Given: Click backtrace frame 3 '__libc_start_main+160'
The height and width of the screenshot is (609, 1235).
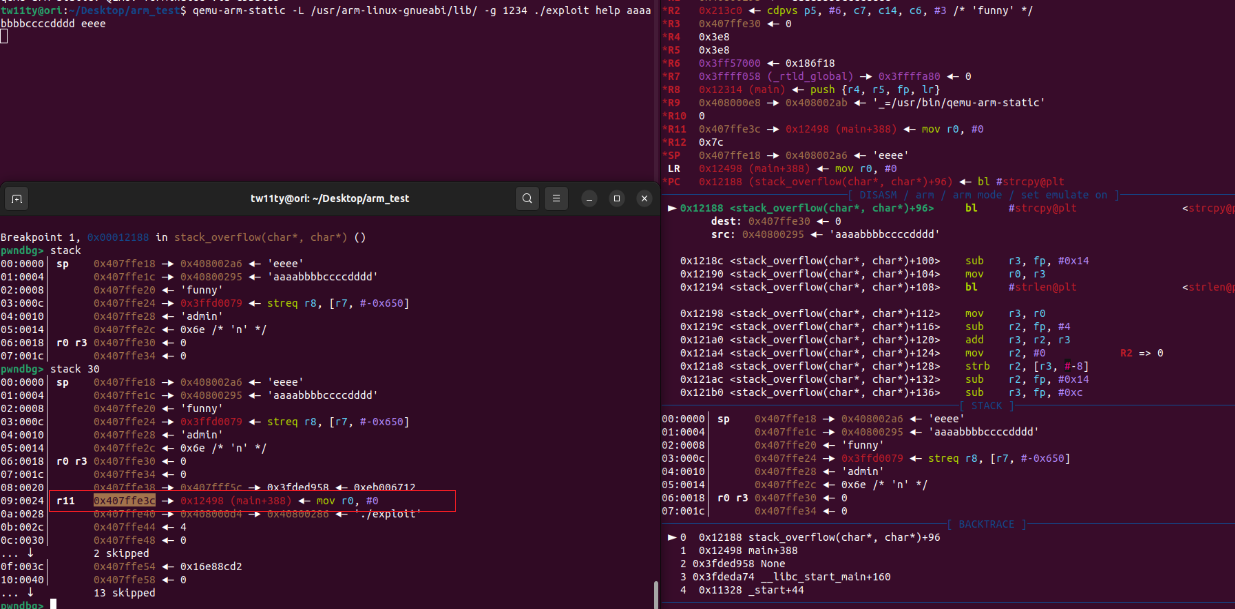Looking at the screenshot, I should pyautogui.click(x=785, y=576).
